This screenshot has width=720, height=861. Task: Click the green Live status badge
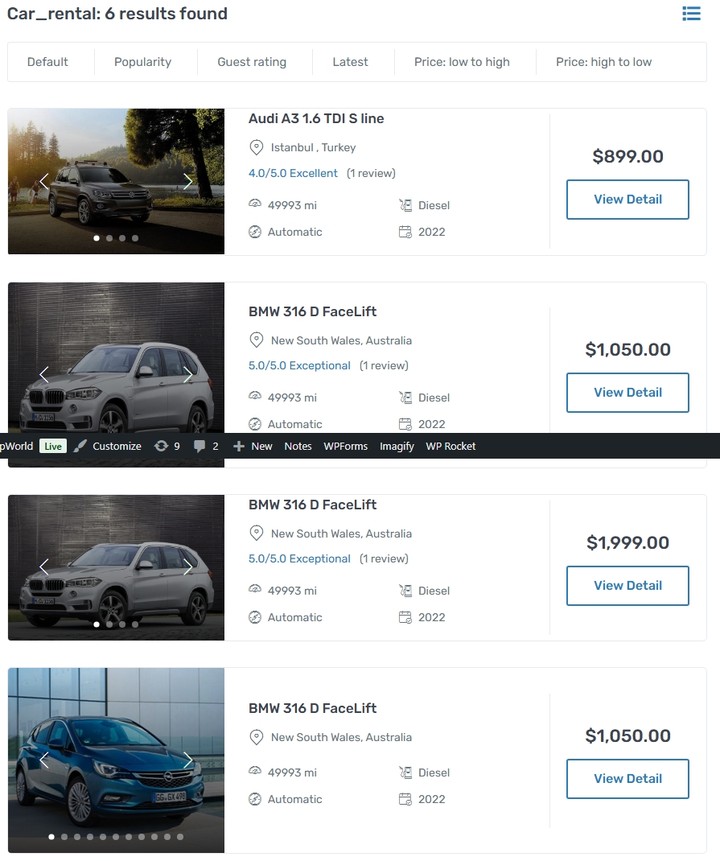(x=53, y=446)
